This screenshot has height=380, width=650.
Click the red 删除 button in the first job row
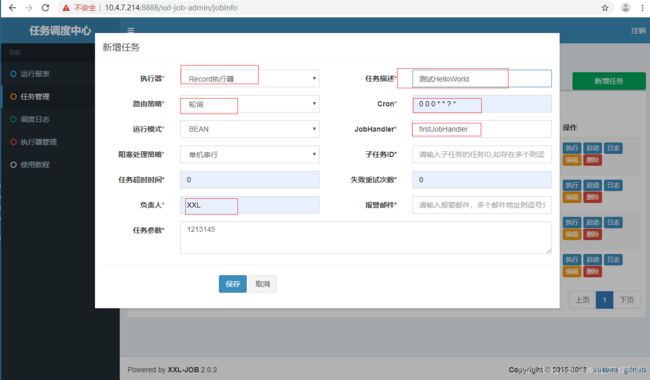[x=592, y=160]
